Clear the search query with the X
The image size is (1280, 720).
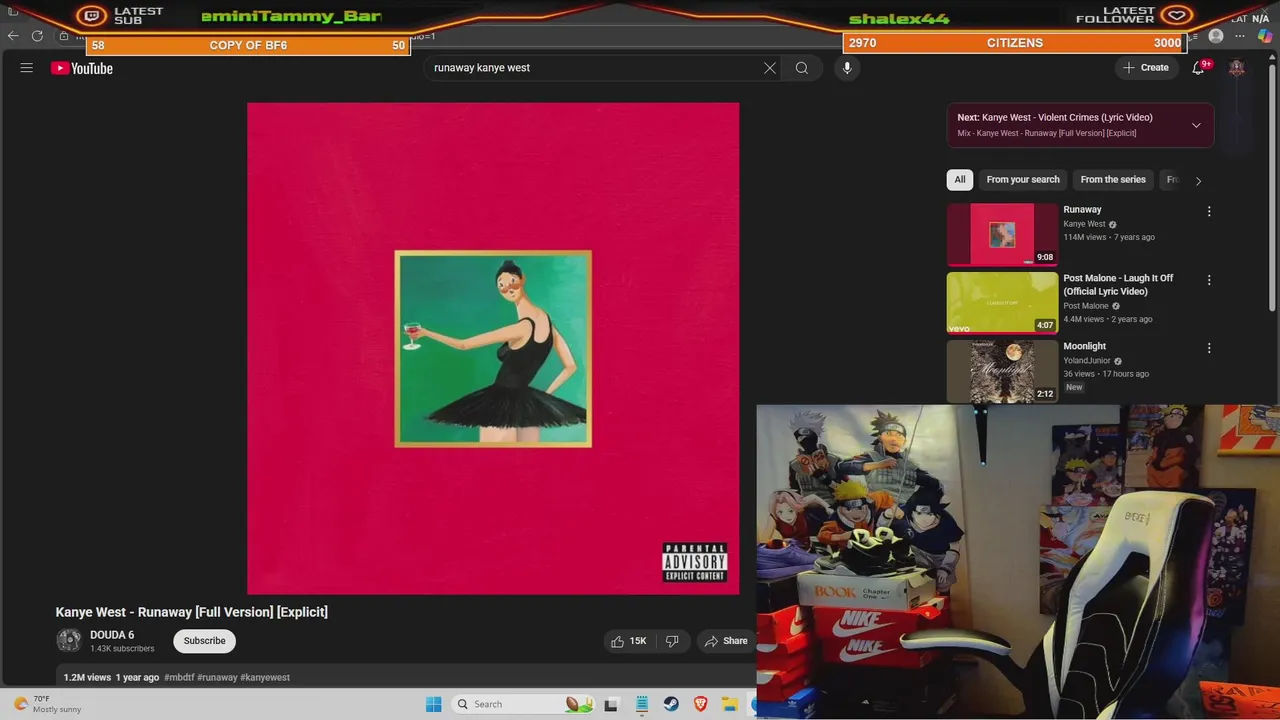(x=770, y=68)
